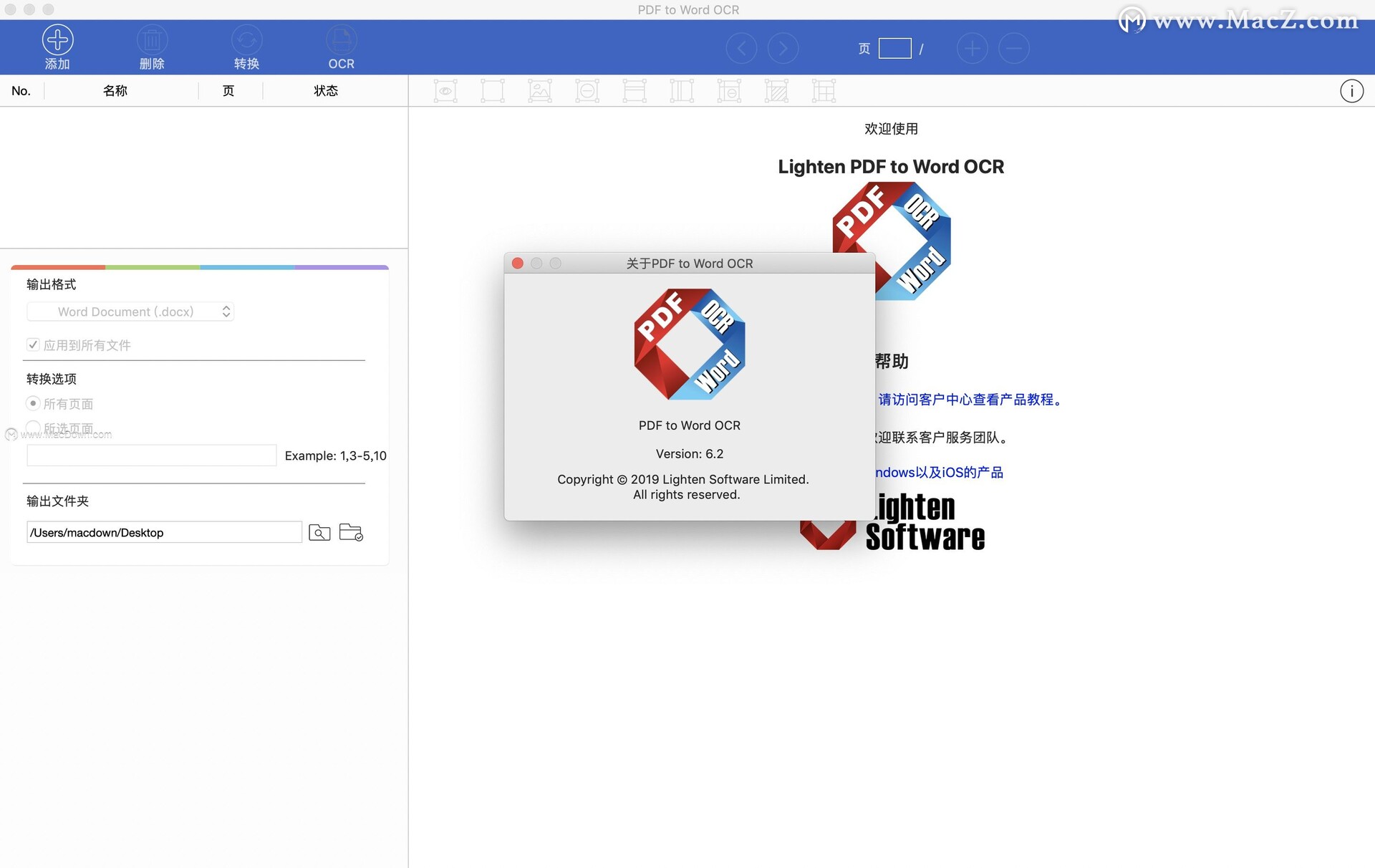1375x868 pixels.
Task: Select the image area marking tool
Action: coord(540,91)
